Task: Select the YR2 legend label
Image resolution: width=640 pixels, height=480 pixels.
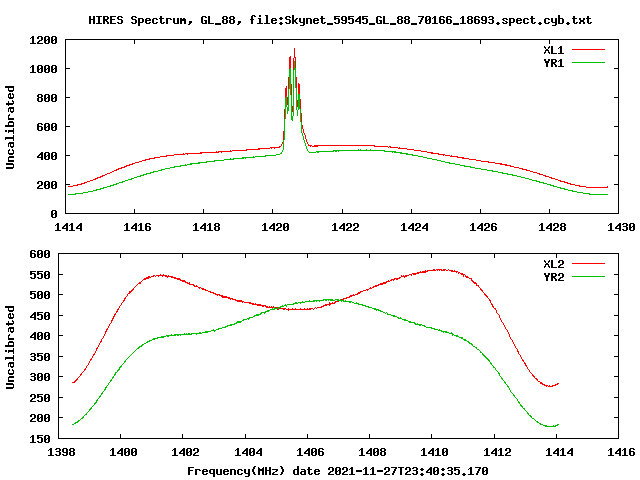Action: tap(553, 277)
